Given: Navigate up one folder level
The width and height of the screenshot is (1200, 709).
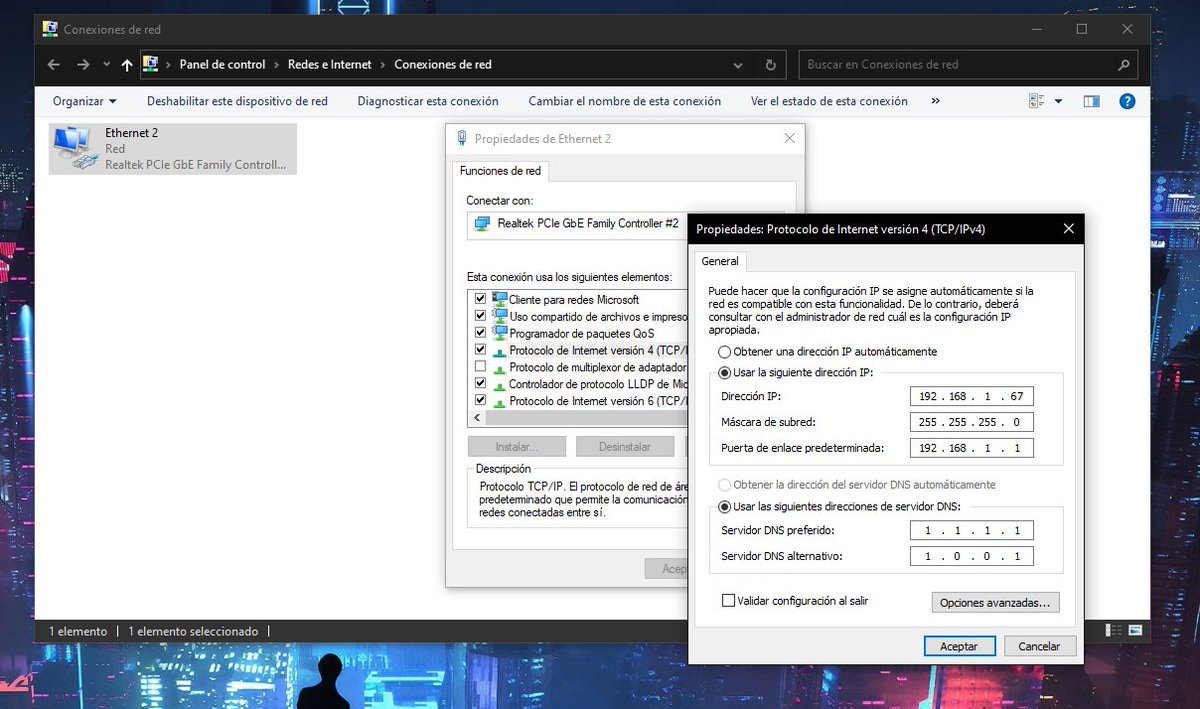Looking at the screenshot, I should click(x=126, y=65).
